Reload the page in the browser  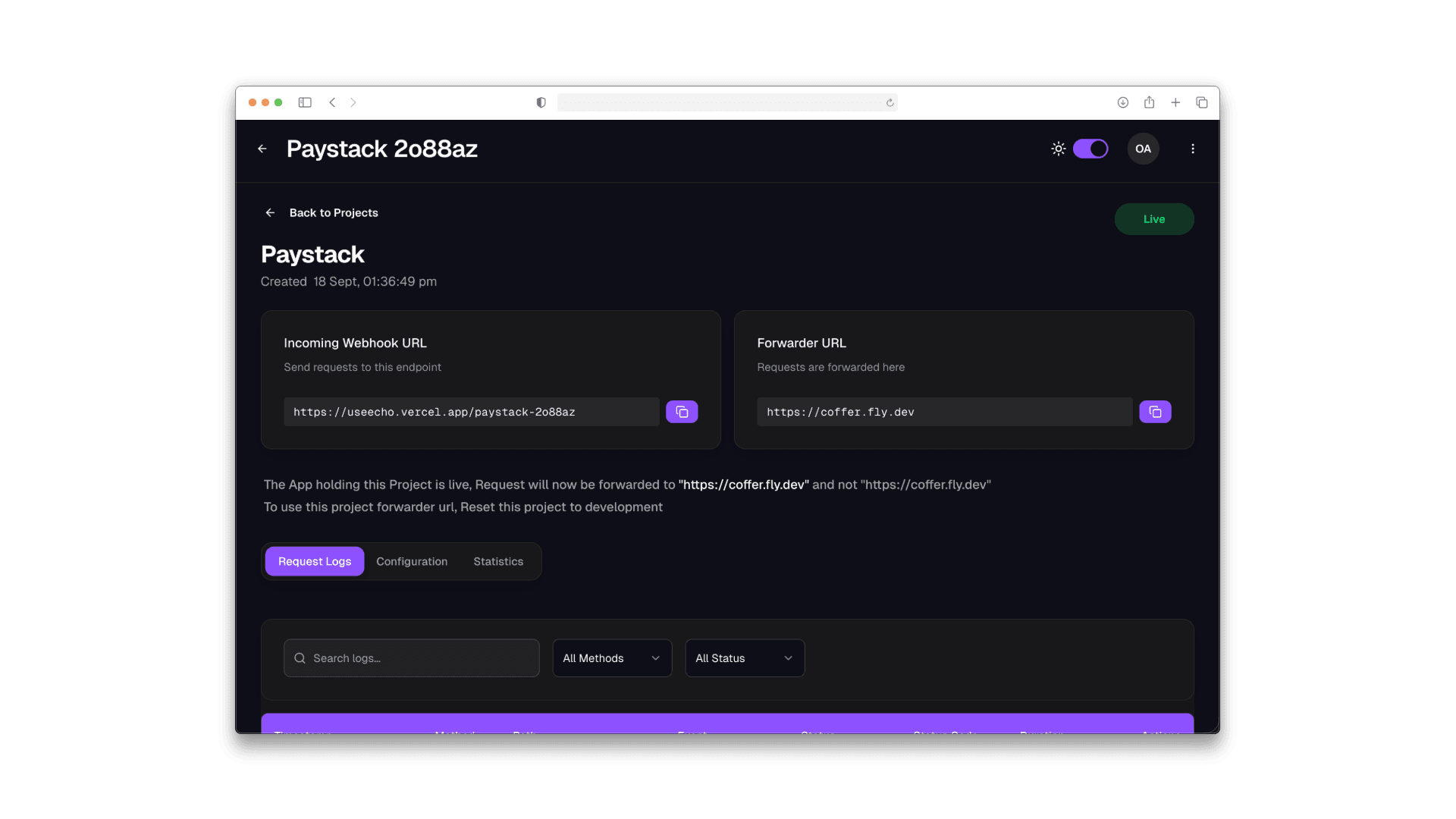tap(890, 102)
